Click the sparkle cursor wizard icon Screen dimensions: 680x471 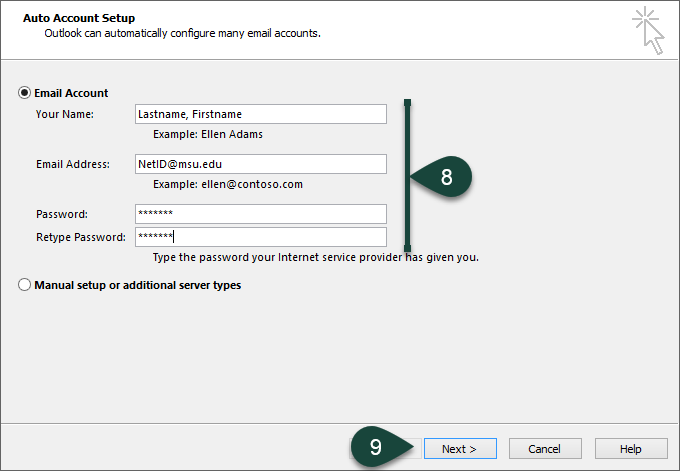[647, 29]
